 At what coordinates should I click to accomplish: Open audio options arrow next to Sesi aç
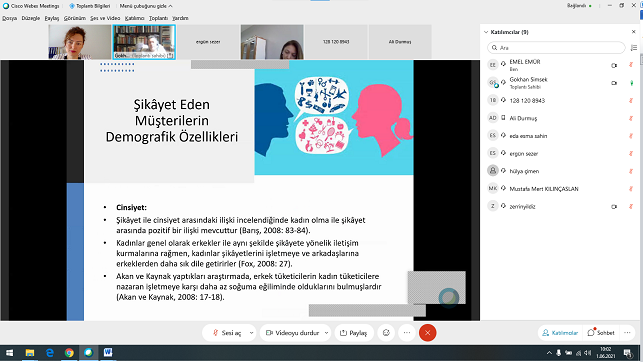[251, 333]
